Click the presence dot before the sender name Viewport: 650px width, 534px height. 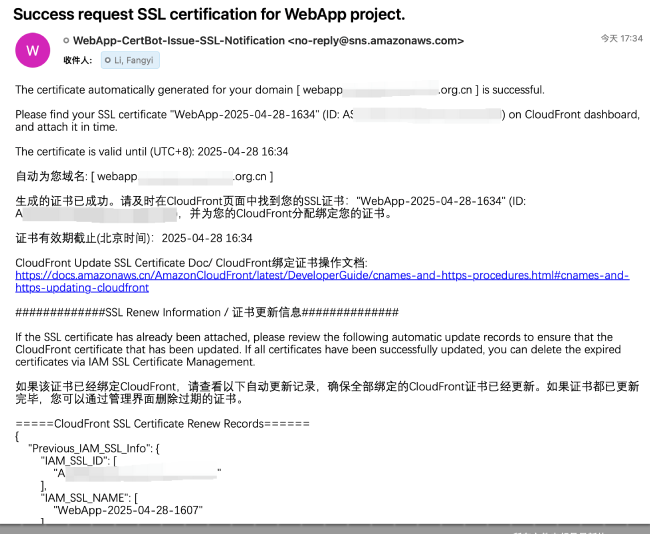(x=67, y=41)
